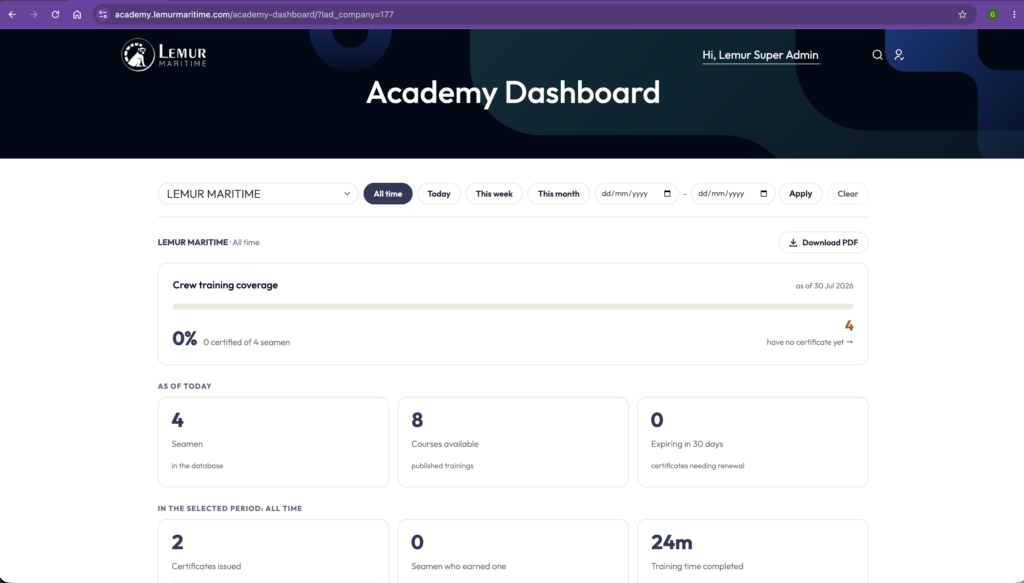The width and height of the screenshot is (1024, 583).
Task: Open browser three-dot menu
Action: (1014, 14)
